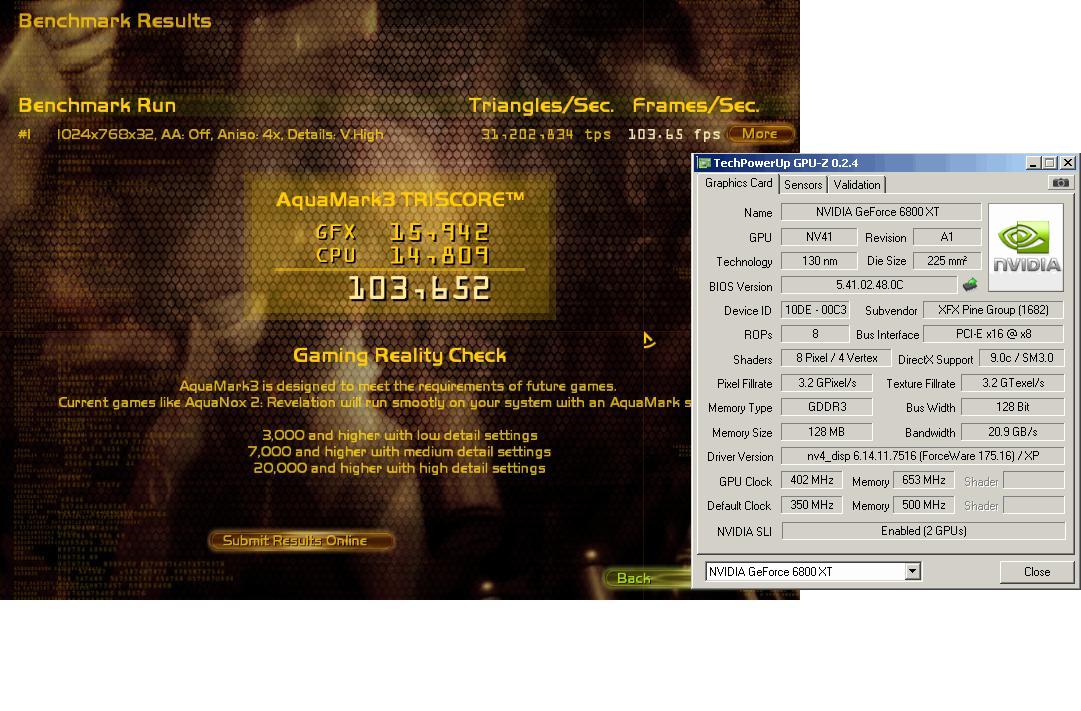Screen dimensions: 1081x711
Task: Click default Memory clock field 500 MHz
Action: [923, 505]
